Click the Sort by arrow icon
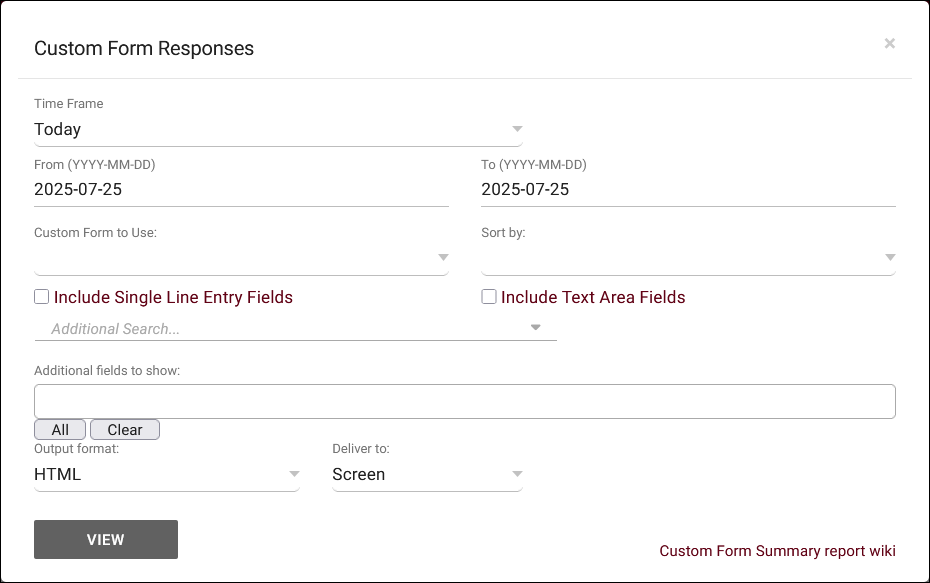 tap(890, 258)
